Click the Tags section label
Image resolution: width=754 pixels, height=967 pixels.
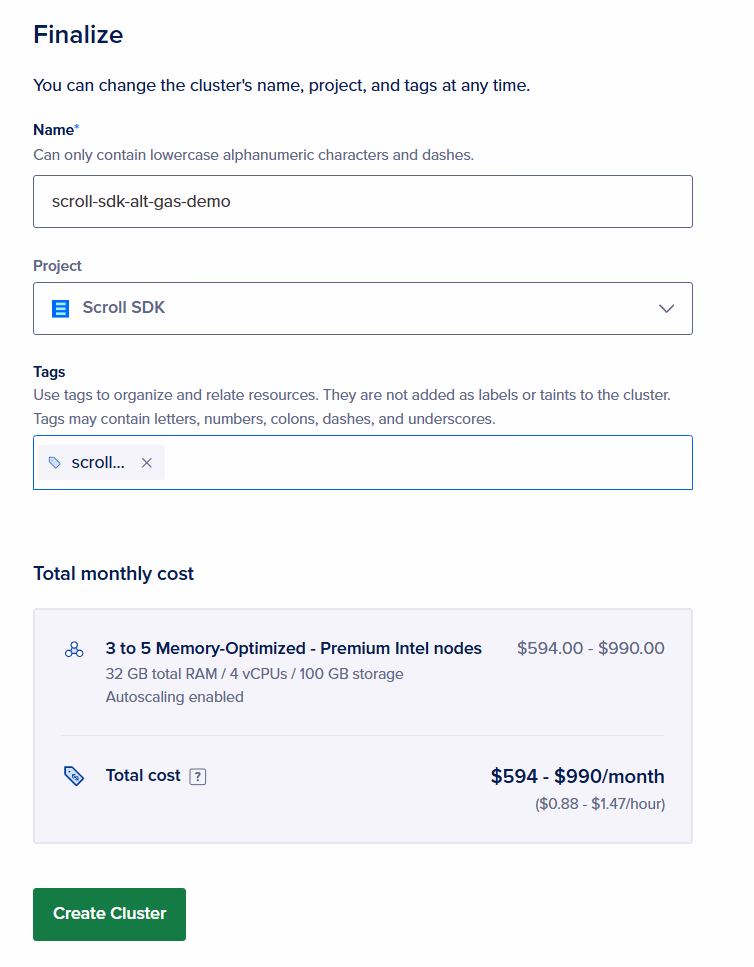[x=49, y=372]
